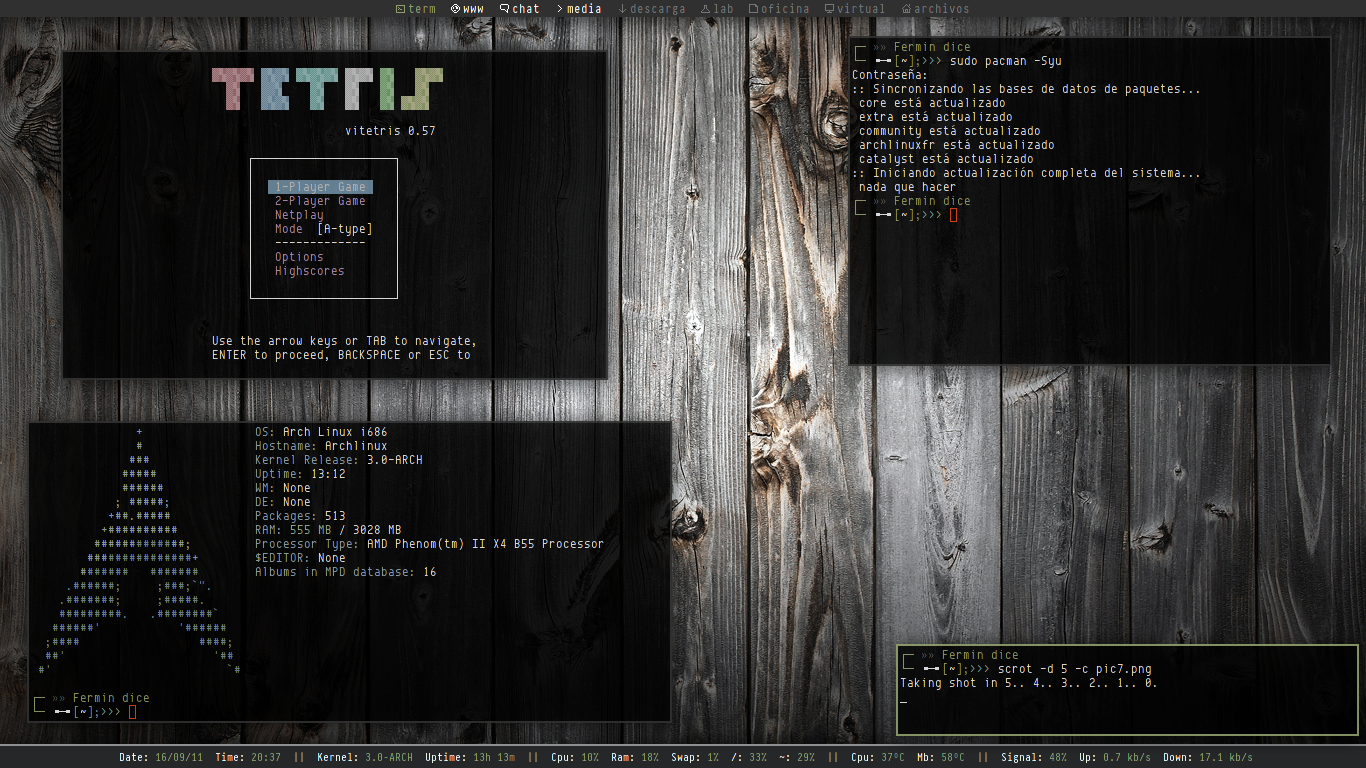Click the '~: 29%' home usage entry

[797, 757]
